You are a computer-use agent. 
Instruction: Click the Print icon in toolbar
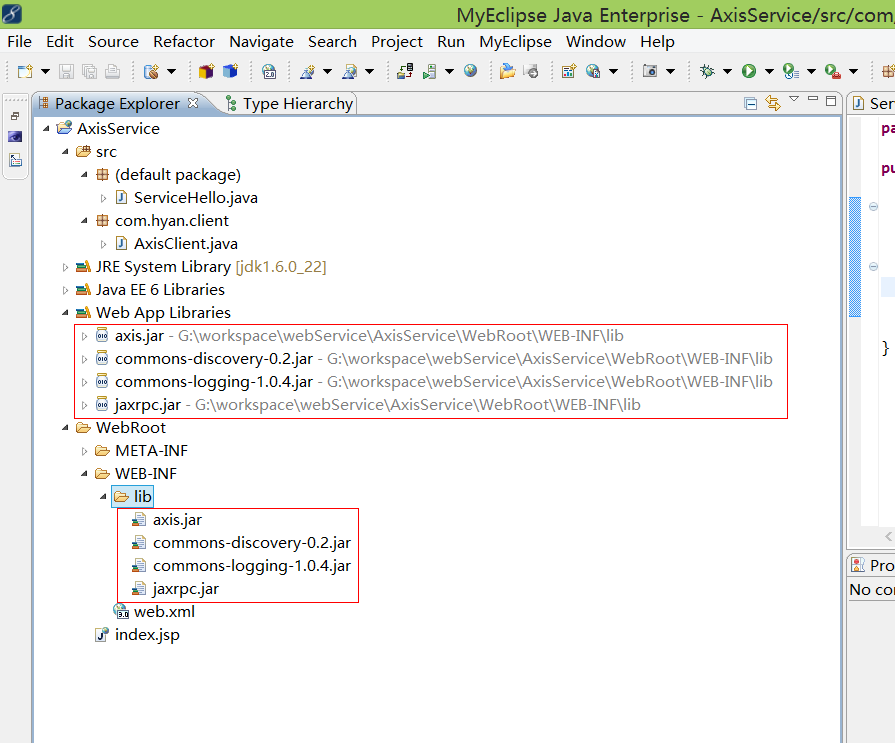(112, 71)
